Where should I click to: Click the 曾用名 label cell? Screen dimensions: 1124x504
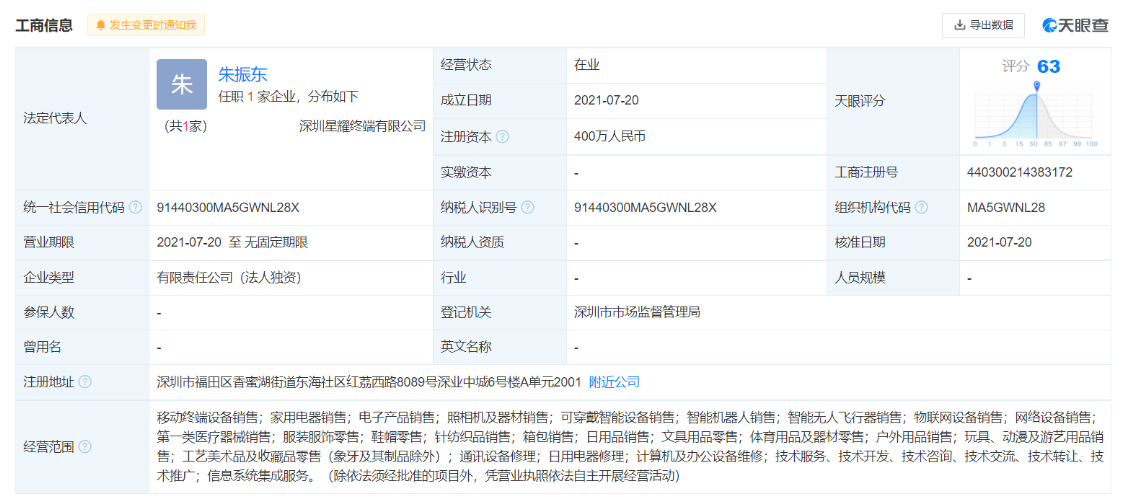pyautogui.click(x=82, y=348)
